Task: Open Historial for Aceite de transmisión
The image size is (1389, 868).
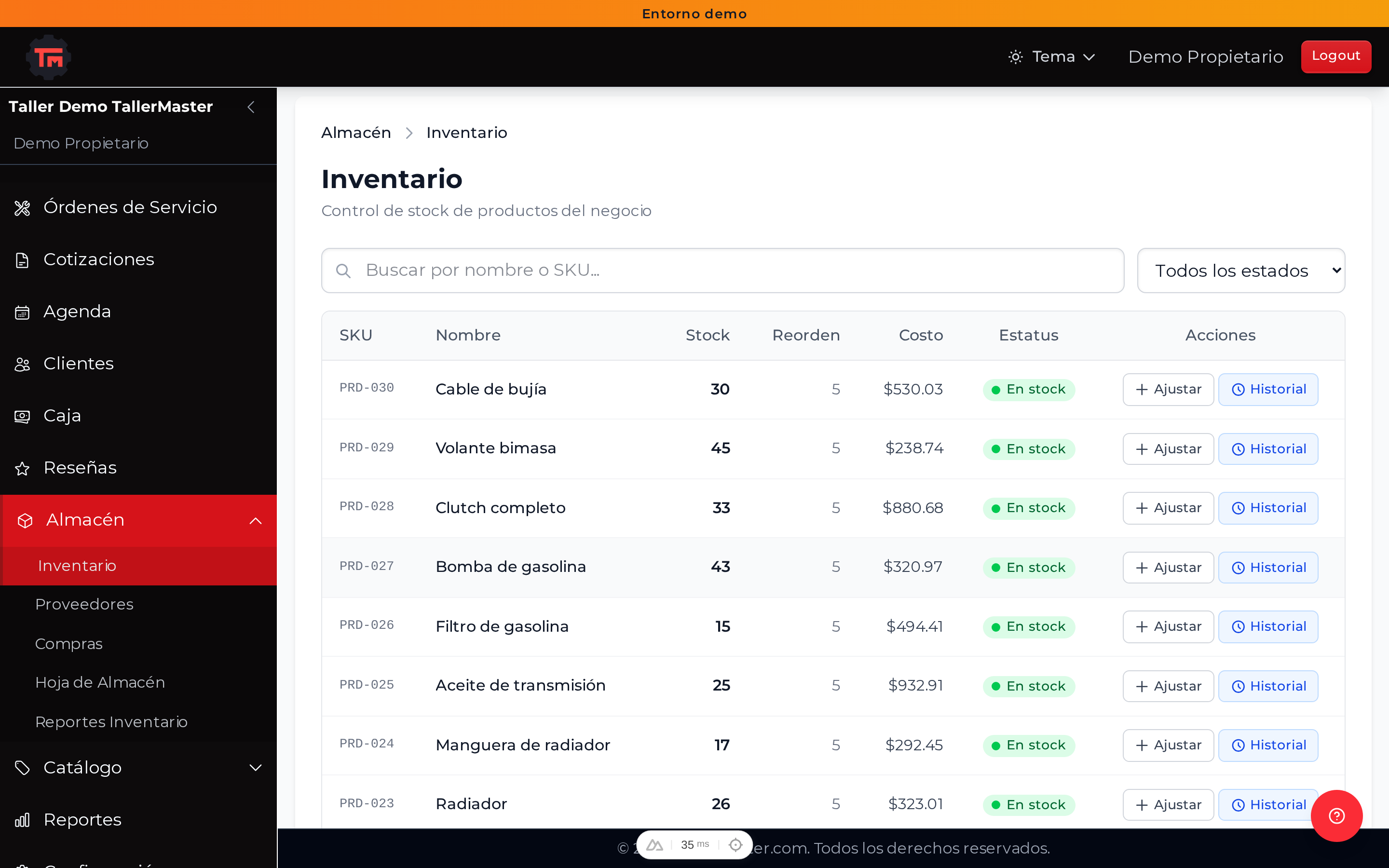Action: click(1268, 687)
